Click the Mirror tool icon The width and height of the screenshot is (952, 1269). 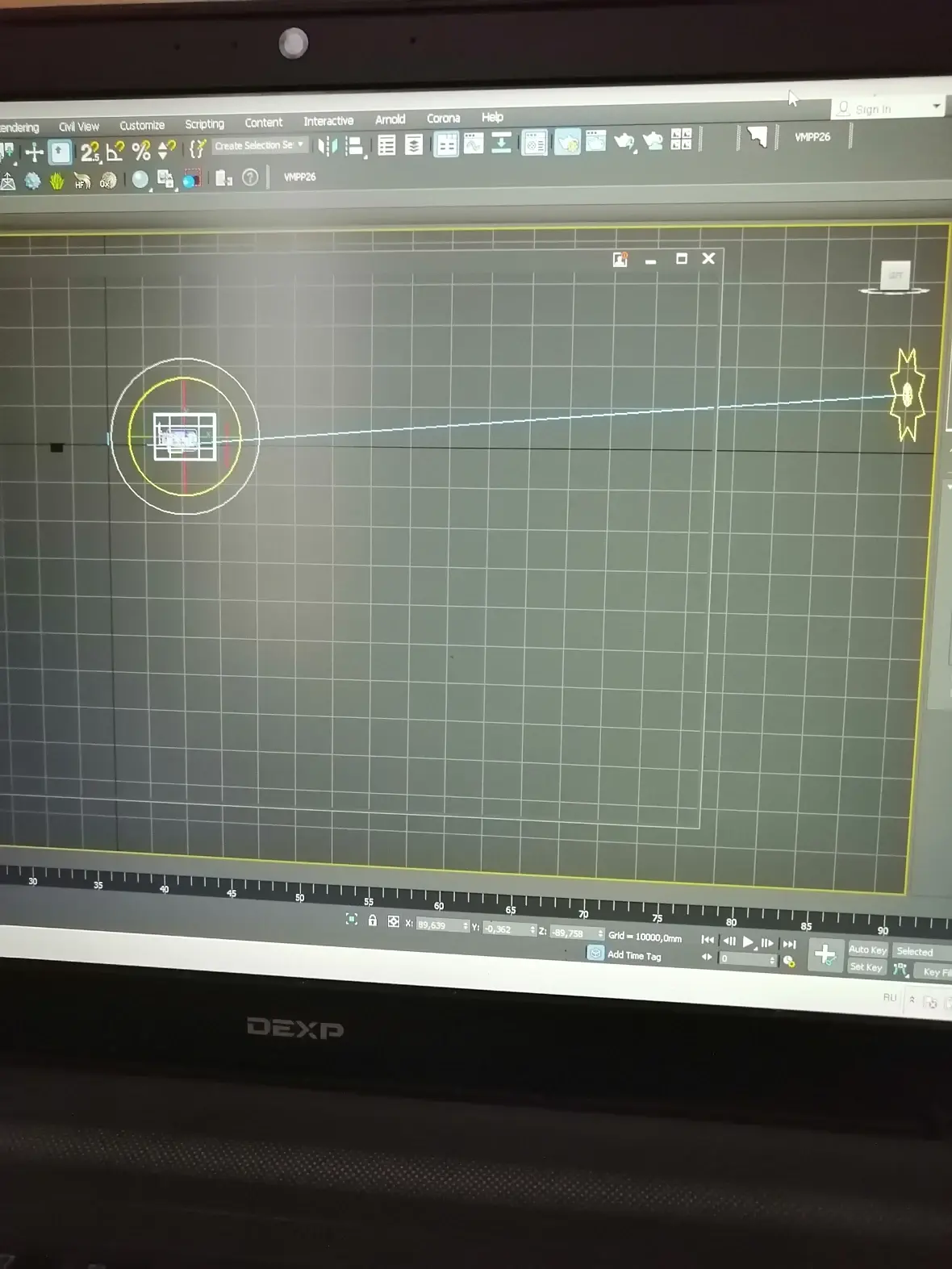327,146
